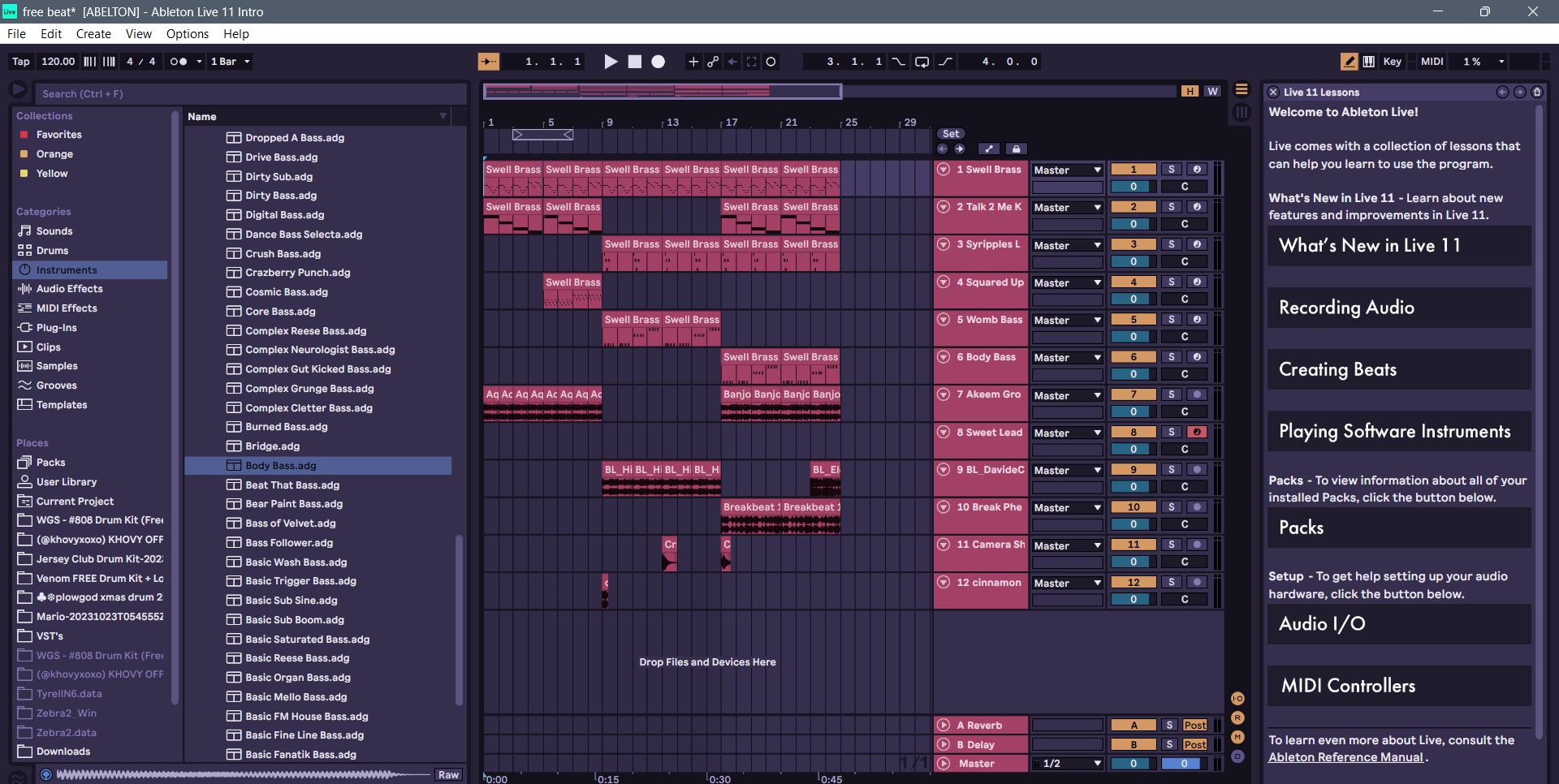
Task: Enable MIDI Arrangement Overdub plus icon
Action: [x=693, y=62]
